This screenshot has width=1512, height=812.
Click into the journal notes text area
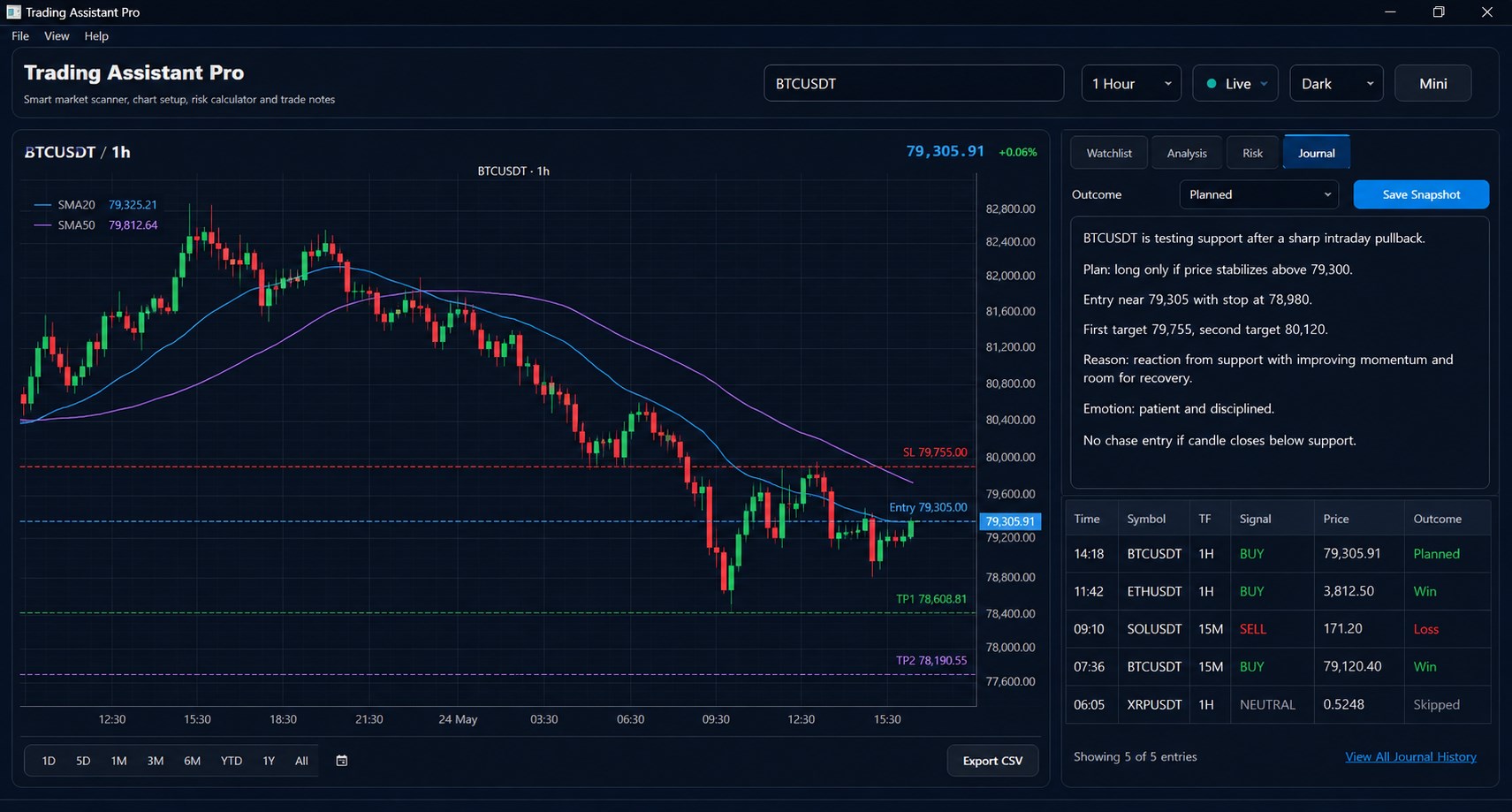click(x=1280, y=353)
